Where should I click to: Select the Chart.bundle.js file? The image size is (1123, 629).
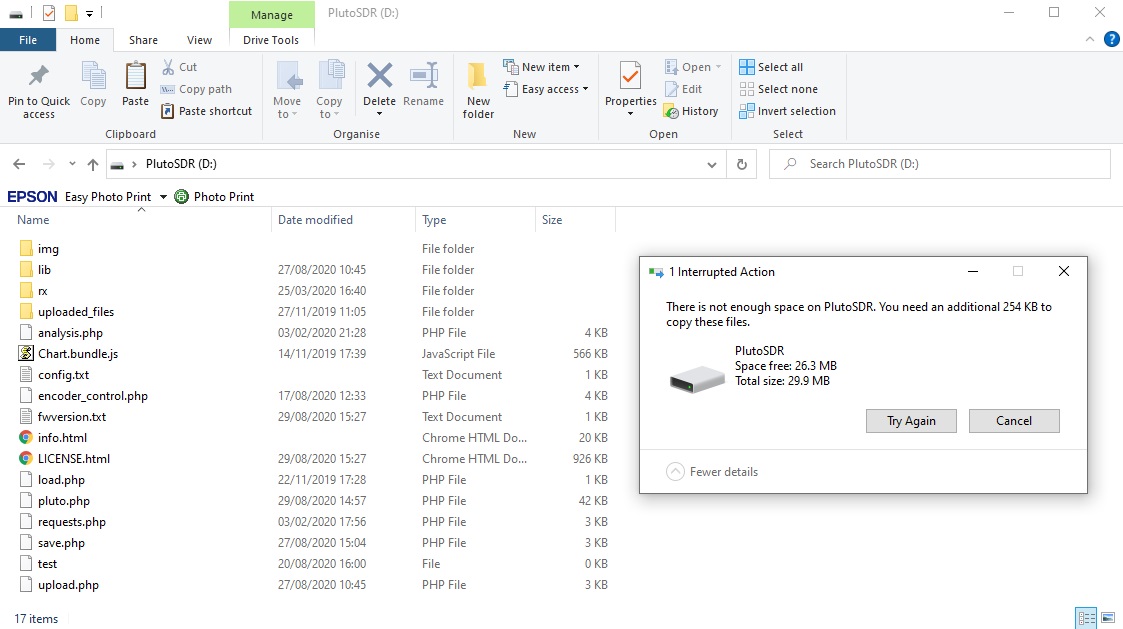point(78,354)
